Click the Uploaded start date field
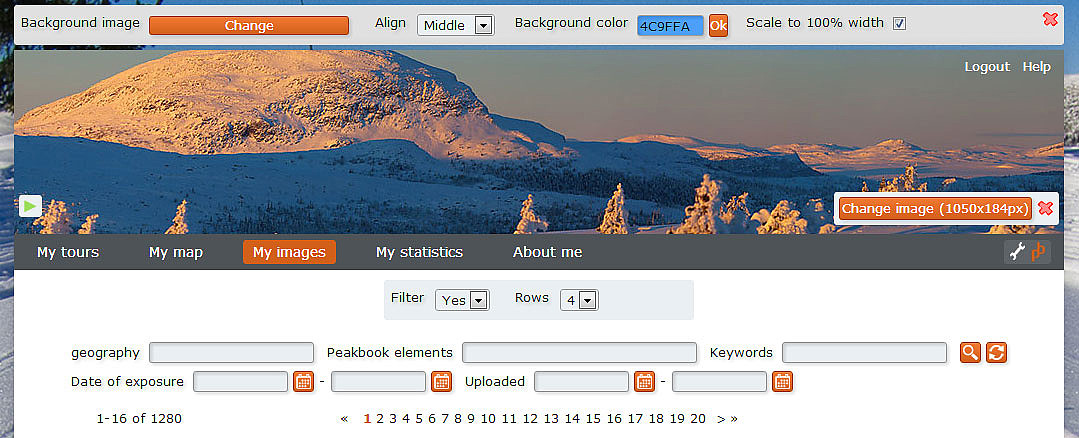The height and width of the screenshot is (438, 1079). point(581,382)
